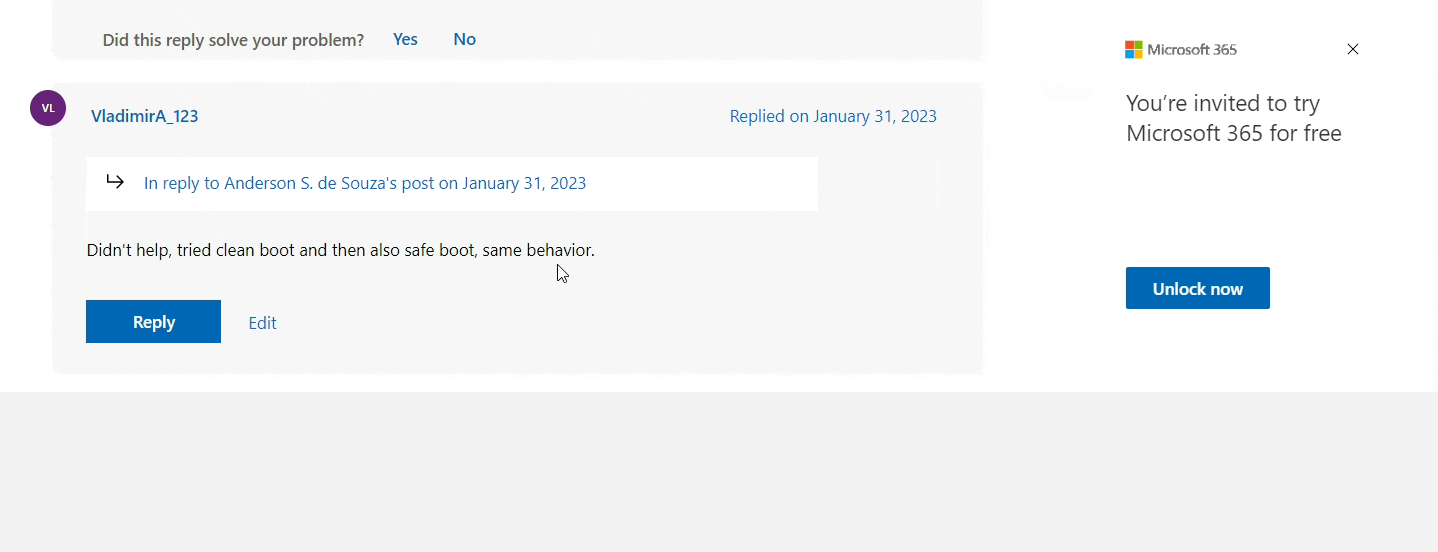Click inside the white quoted reply box
This screenshot has width=1438, height=552.
pos(700,183)
